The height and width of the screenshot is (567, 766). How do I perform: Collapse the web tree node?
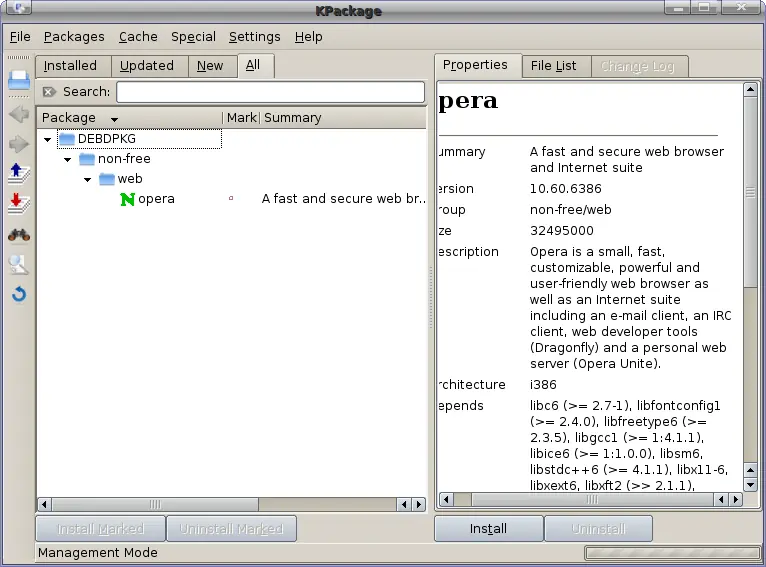(87, 180)
